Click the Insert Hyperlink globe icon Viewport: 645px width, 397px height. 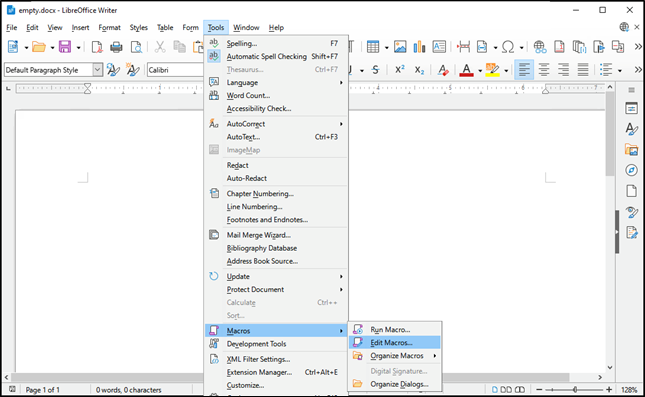(540, 47)
